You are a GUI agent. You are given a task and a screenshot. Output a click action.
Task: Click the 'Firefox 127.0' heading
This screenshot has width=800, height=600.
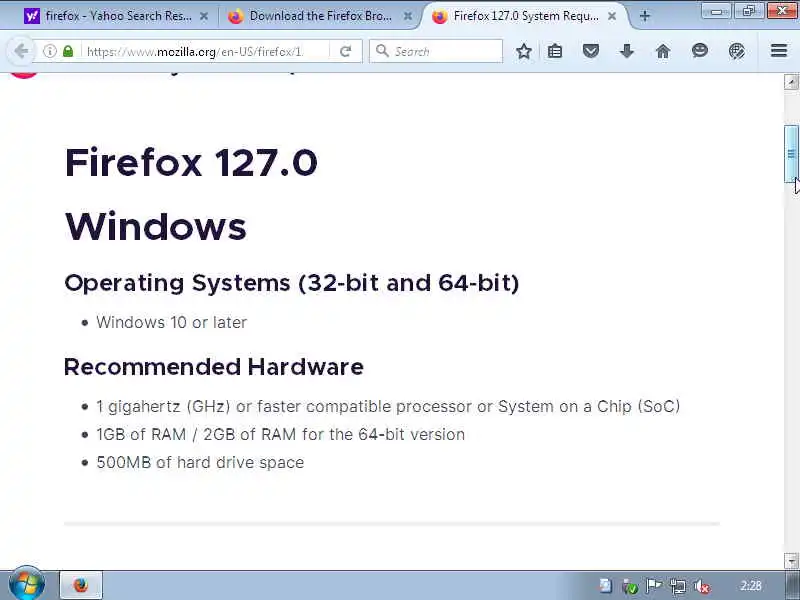[191, 163]
